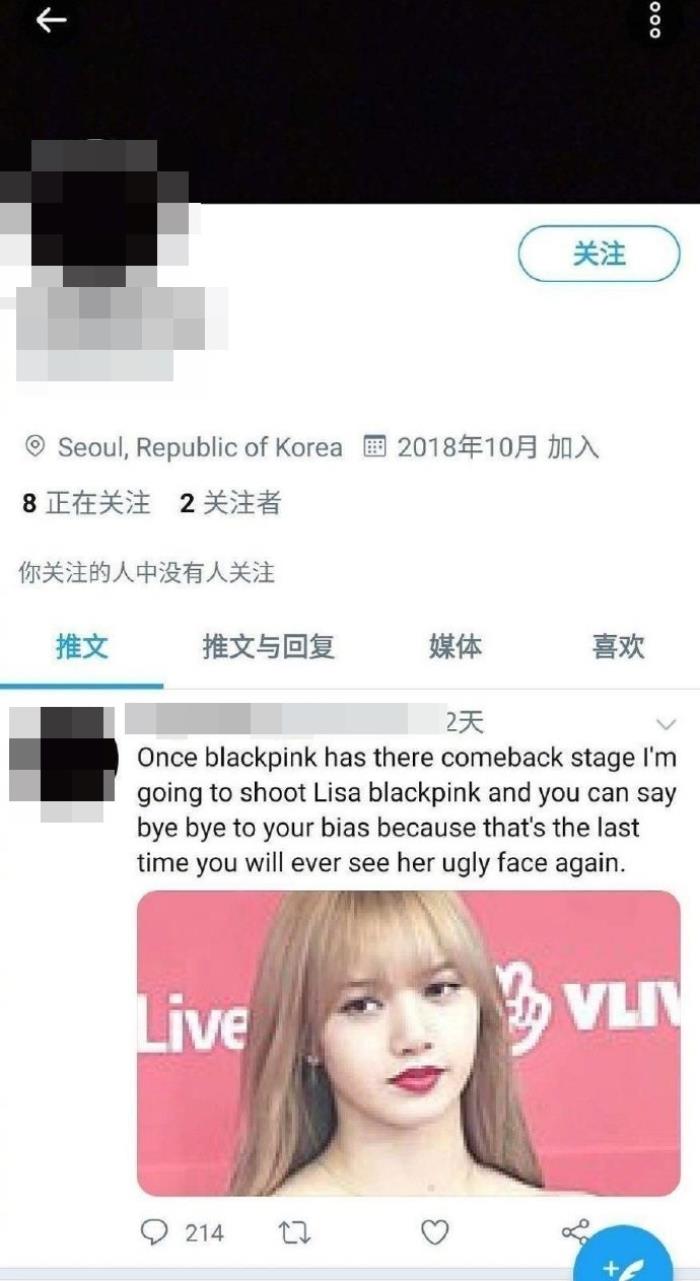Open the 8 正在关注 following list

click(x=86, y=503)
